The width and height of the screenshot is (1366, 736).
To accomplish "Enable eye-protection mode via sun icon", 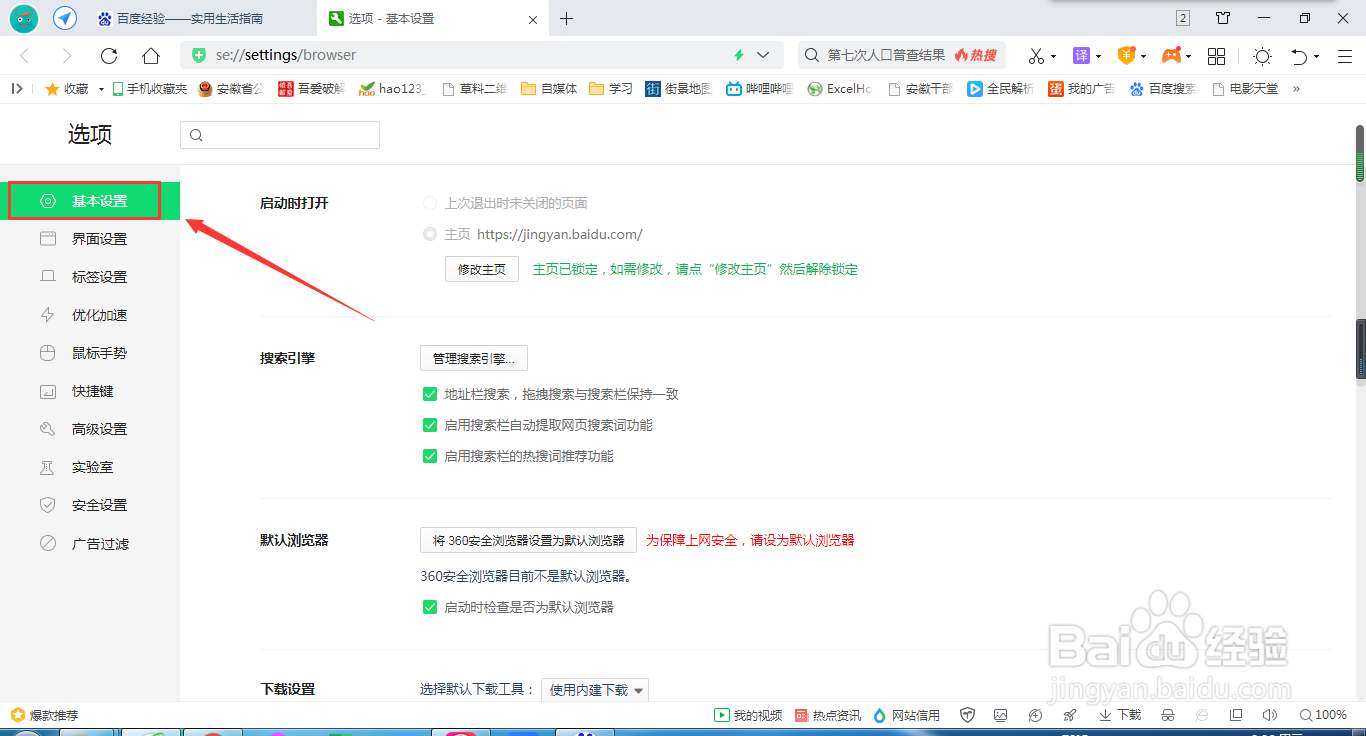I will pos(1261,55).
